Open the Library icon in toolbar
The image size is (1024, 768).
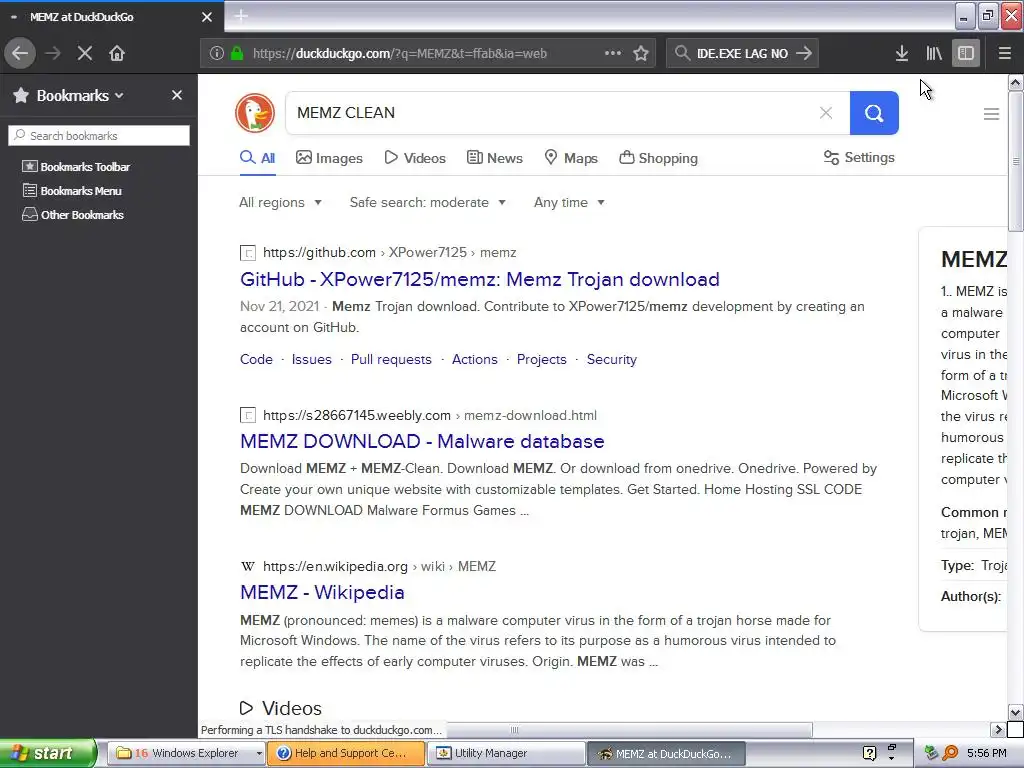tap(934, 53)
